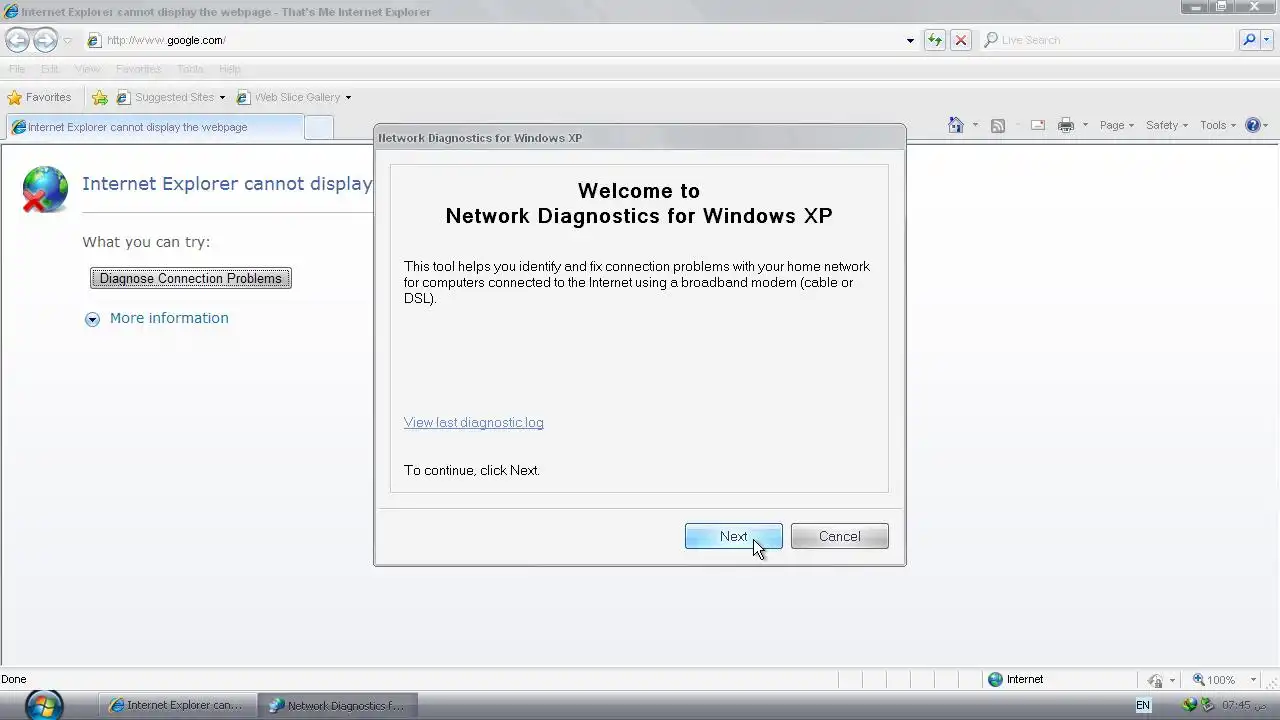The width and height of the screenshot is (1280, 720).
Task: Click the Live Search input box
Action: (1108, 40)
